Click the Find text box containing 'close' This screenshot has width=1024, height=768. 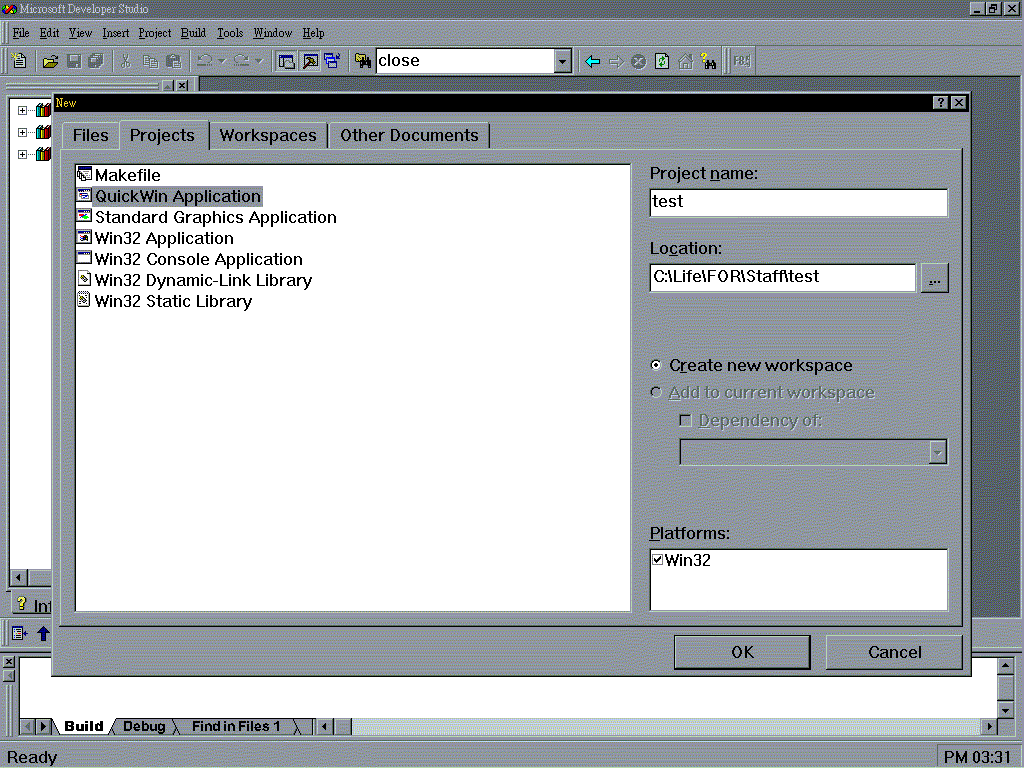coord(466,61)
